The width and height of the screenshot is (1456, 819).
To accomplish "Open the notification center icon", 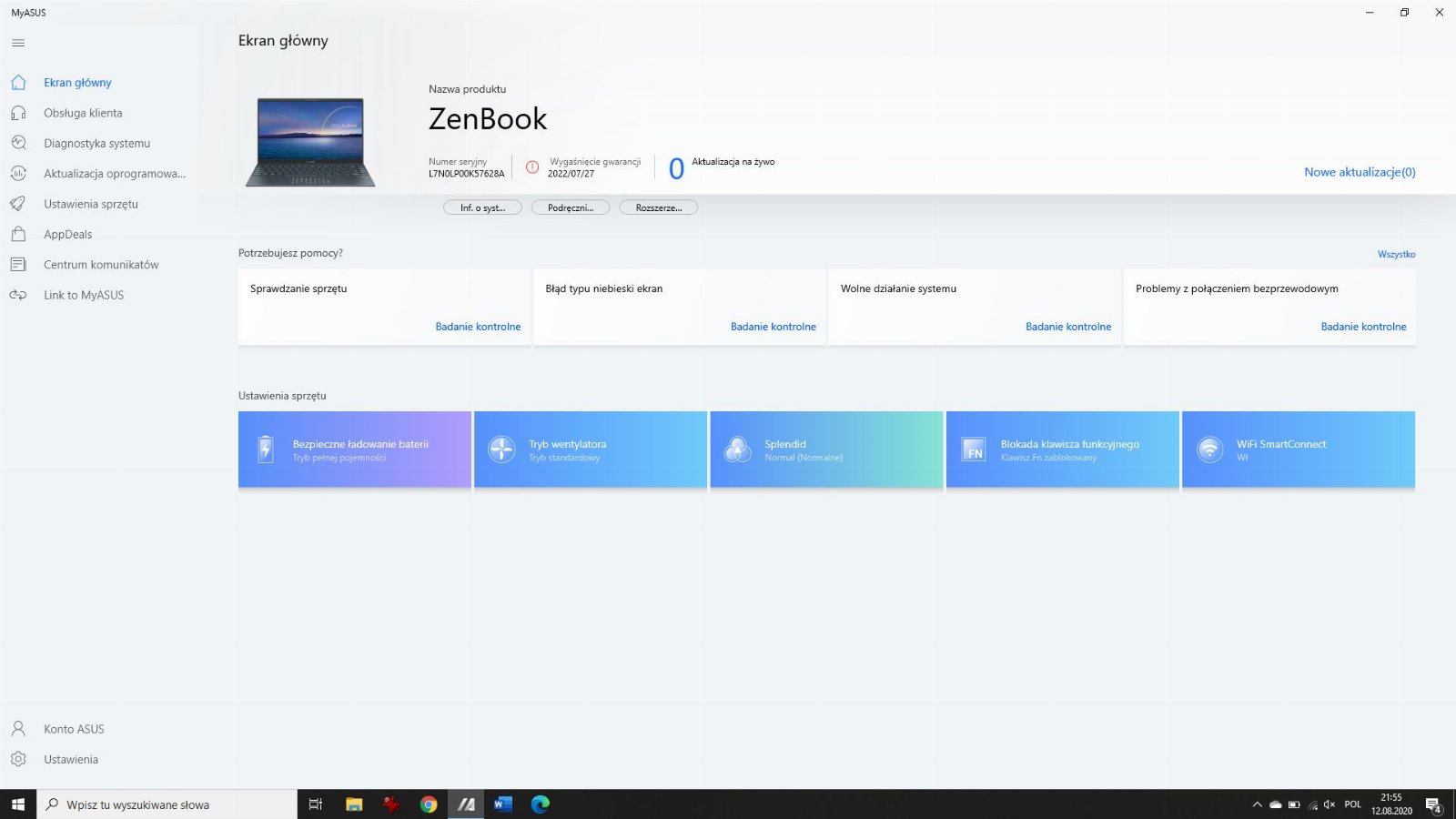I will click(x=1433, y=804).
